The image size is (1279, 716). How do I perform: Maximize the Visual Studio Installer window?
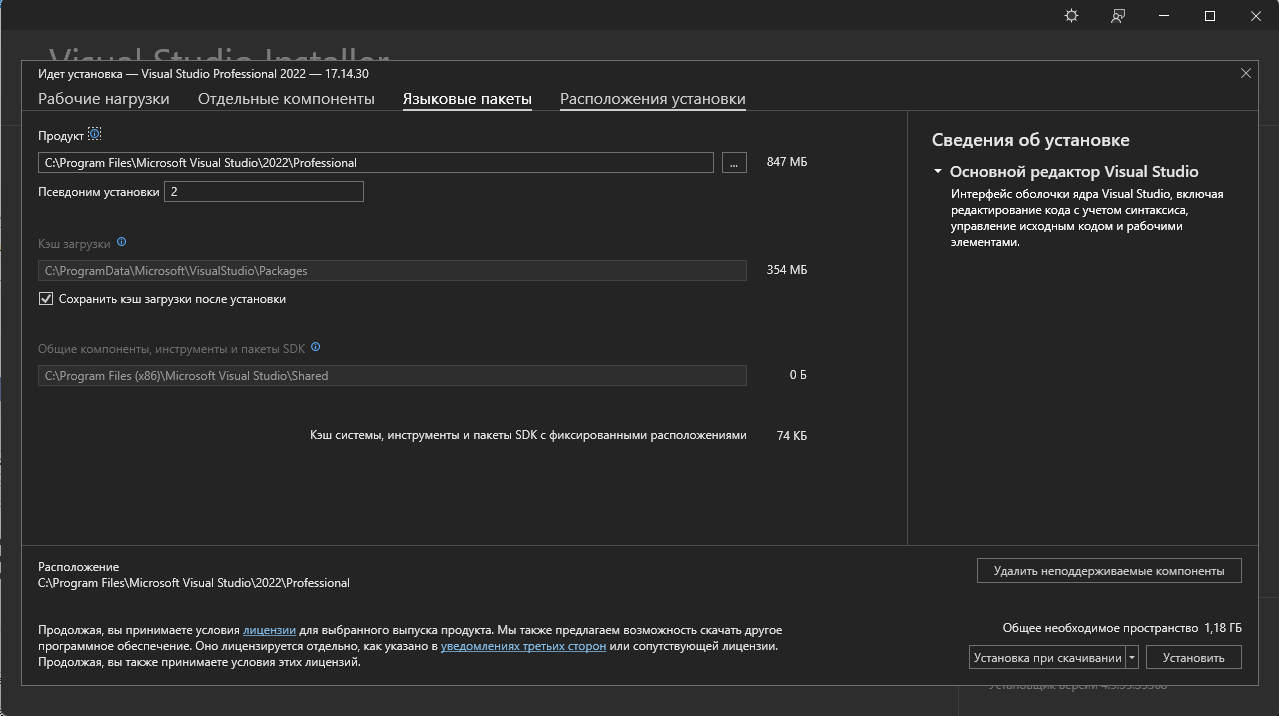[x=1209, y=16]
